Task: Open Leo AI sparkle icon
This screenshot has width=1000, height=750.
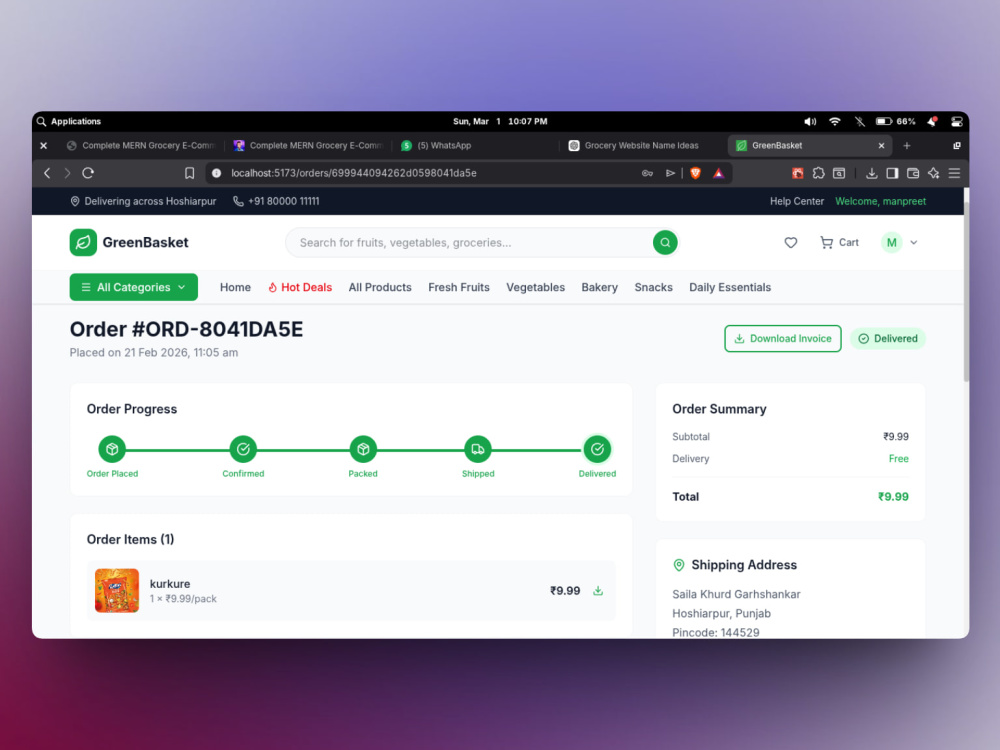Action: coord(934,173)
